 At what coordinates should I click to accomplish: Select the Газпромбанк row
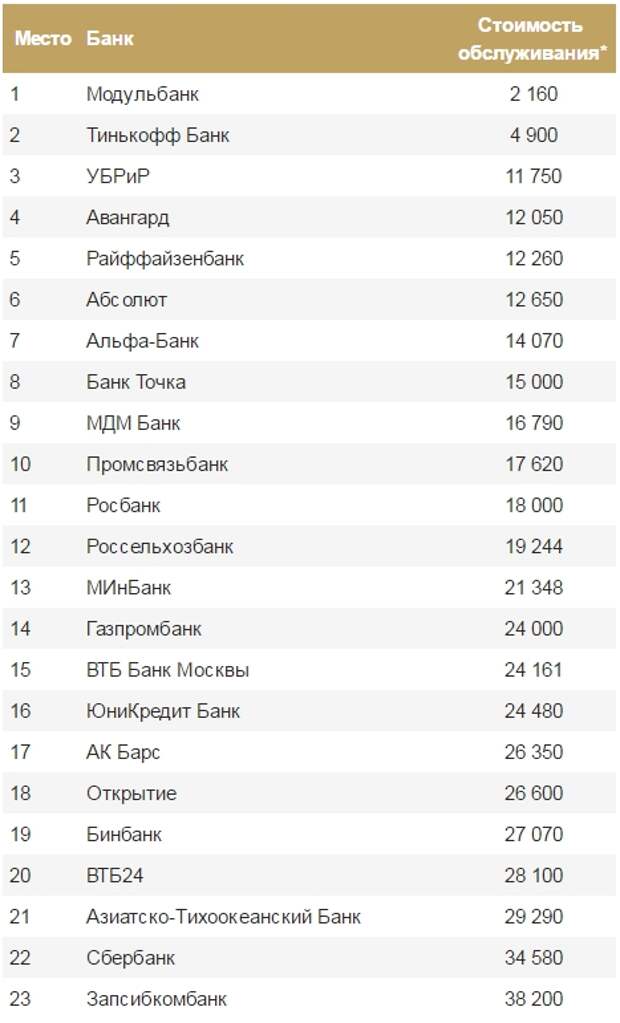tap(309, 628)
